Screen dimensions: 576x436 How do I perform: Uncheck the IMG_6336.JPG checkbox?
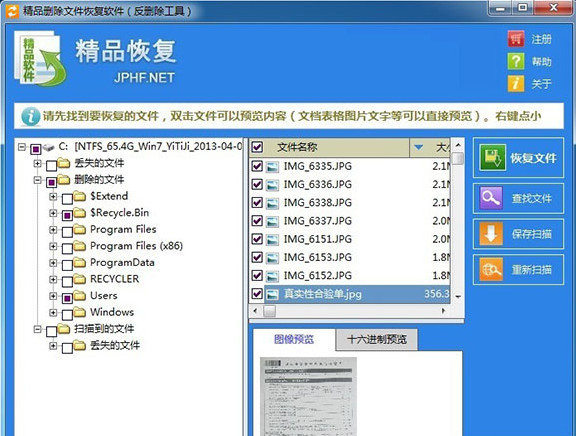pyautogui.click(x=257, y=184)
